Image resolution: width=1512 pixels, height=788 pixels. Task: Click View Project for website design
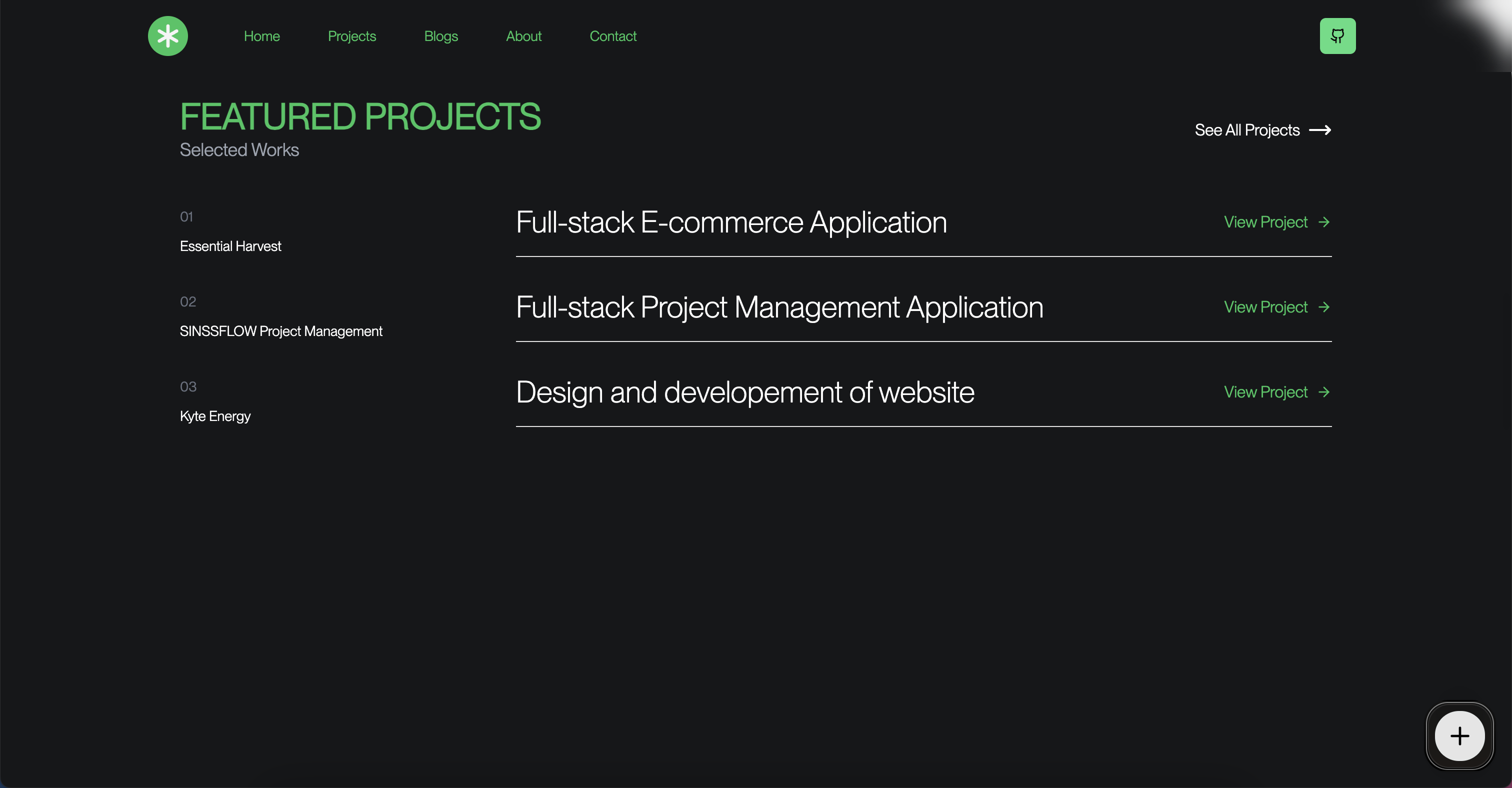1265,392
